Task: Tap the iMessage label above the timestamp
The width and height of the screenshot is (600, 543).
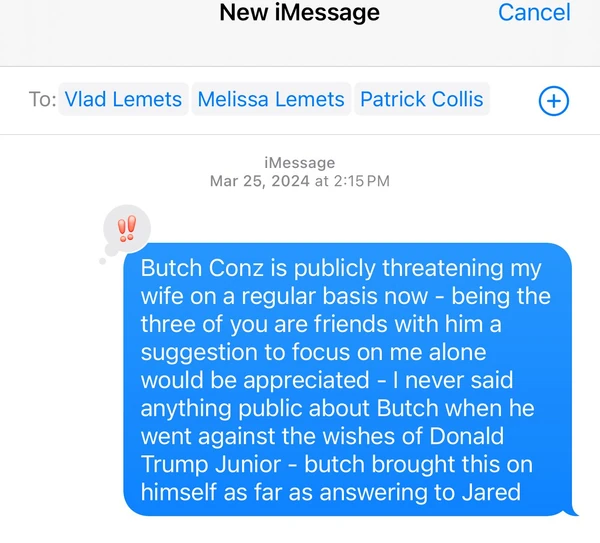Action: (300, 163)
